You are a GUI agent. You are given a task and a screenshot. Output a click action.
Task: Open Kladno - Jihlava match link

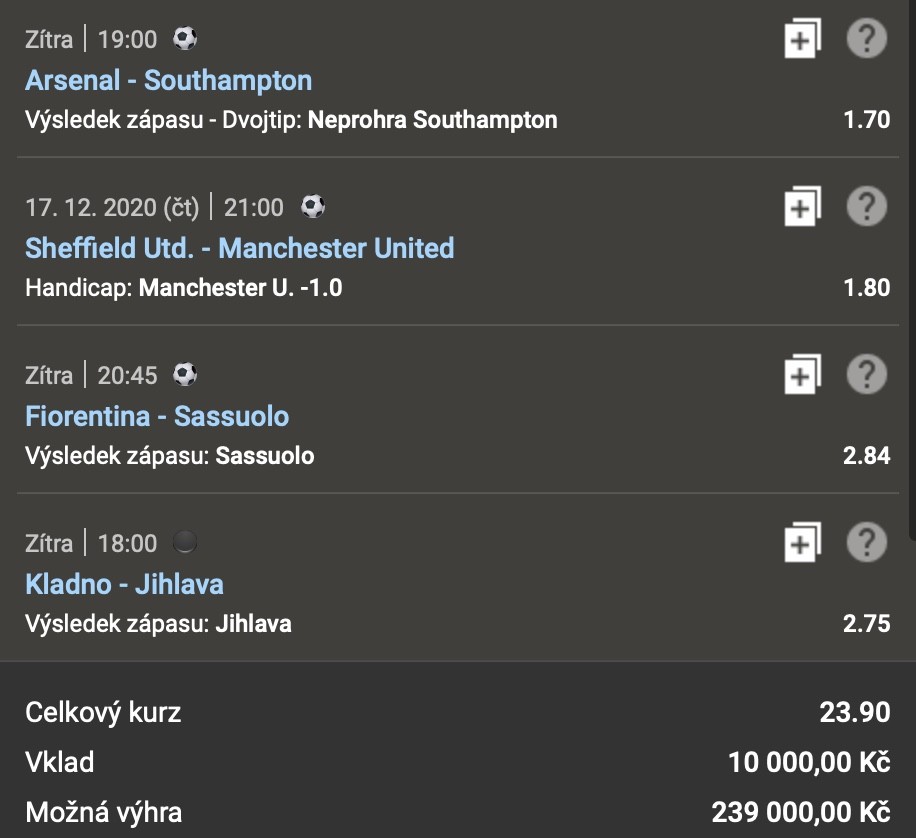(124, 584)
